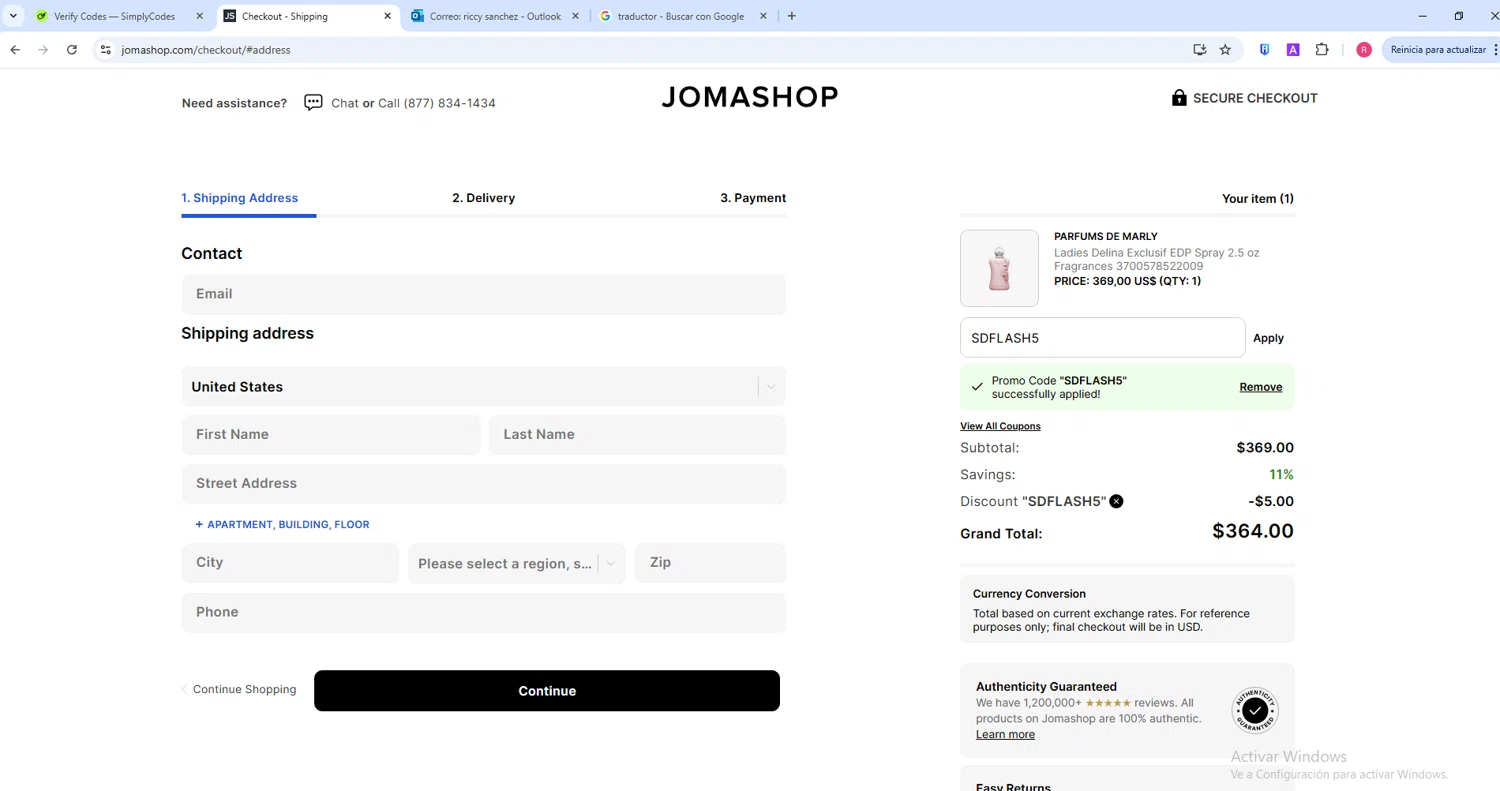The image size is (1500, 791).
Task: Click the install app icon in address bar
Action: [1199, 49]
